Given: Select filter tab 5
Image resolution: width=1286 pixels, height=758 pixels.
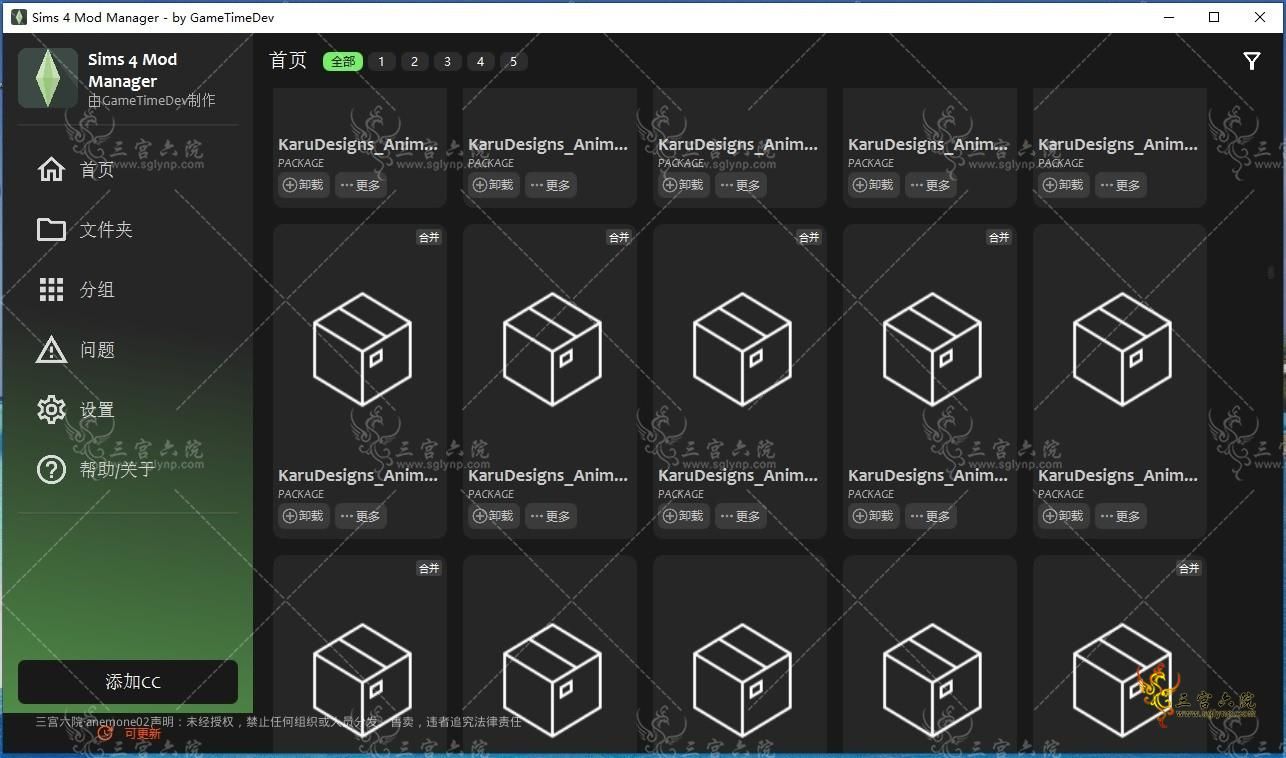Looking at the screenshot, I should 513,62.
